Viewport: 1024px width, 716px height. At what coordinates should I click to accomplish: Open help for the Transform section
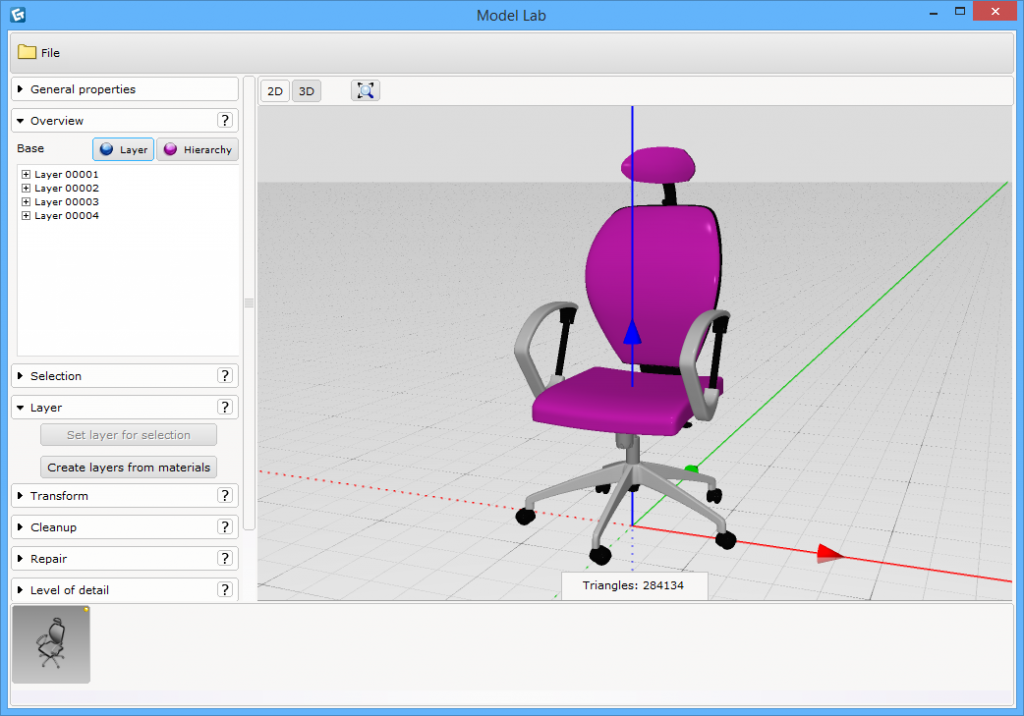click(x=225, y=495)
